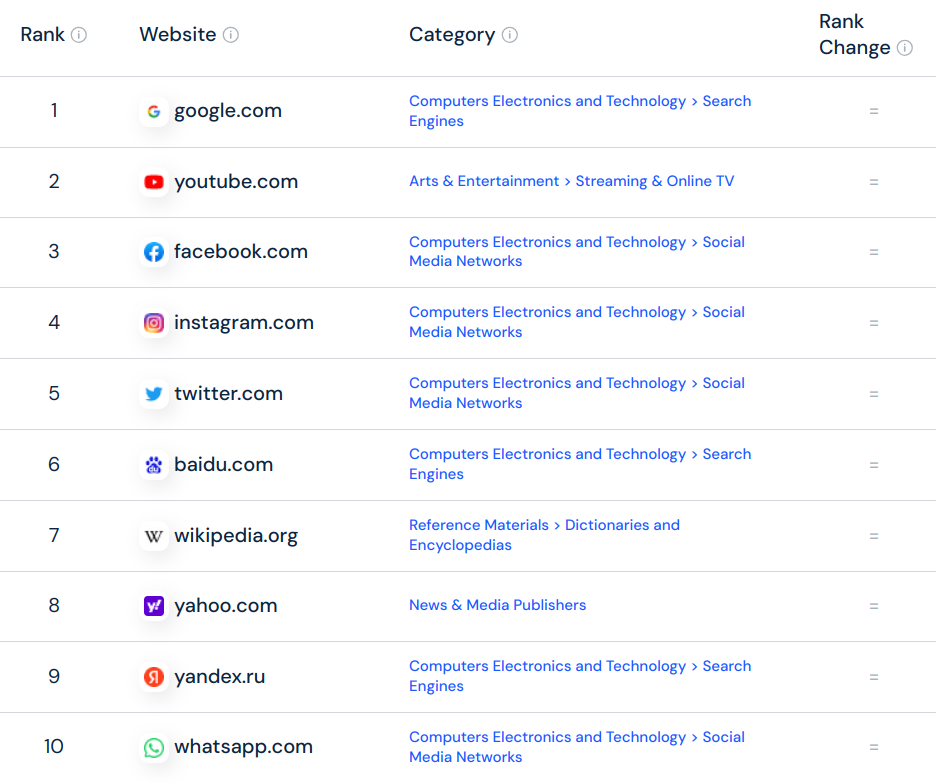Open google.com website entry
The image size is (936, 783).
pyautogui.click(x=227, y=111)
